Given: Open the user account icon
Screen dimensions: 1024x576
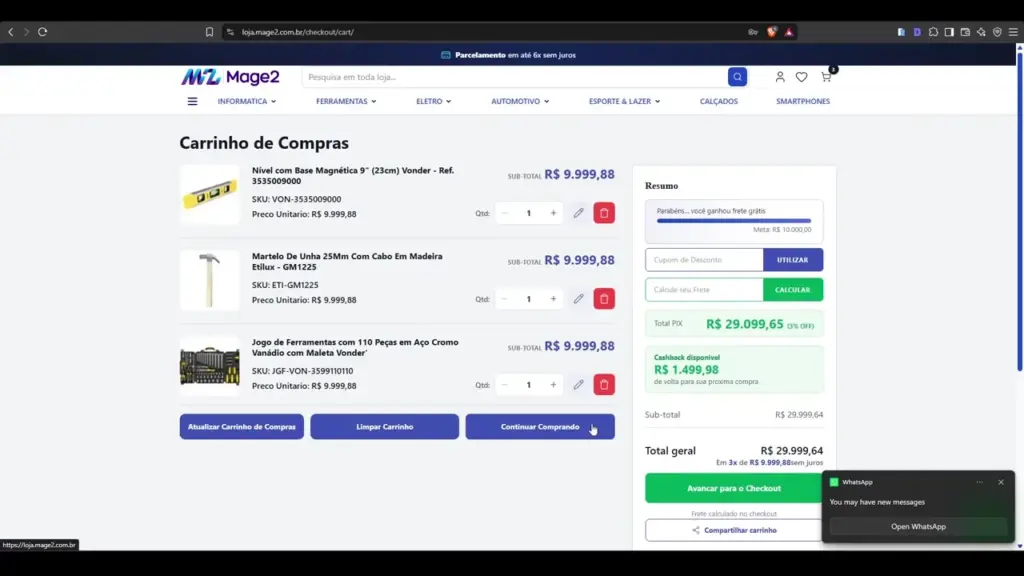Looking at the screenshot, I should click(x=780, y=77).
